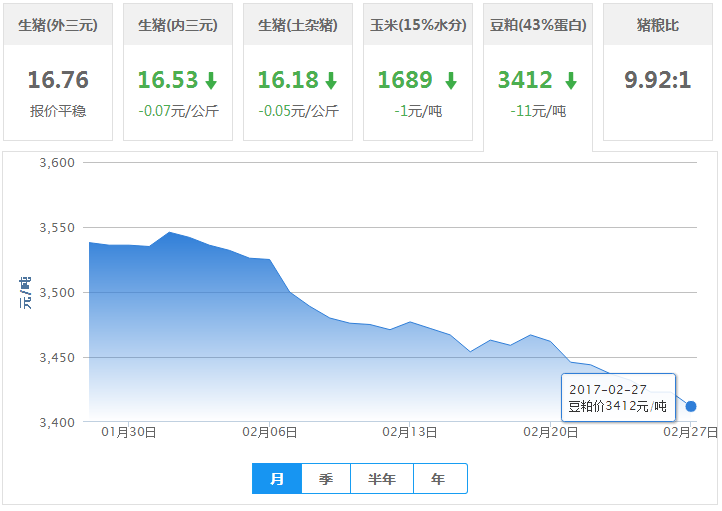The width and height of the screenshot is (722, 511).
Task: Click the down arrow beside 1689
Action: pyautogui.click(x=451, y=81)
